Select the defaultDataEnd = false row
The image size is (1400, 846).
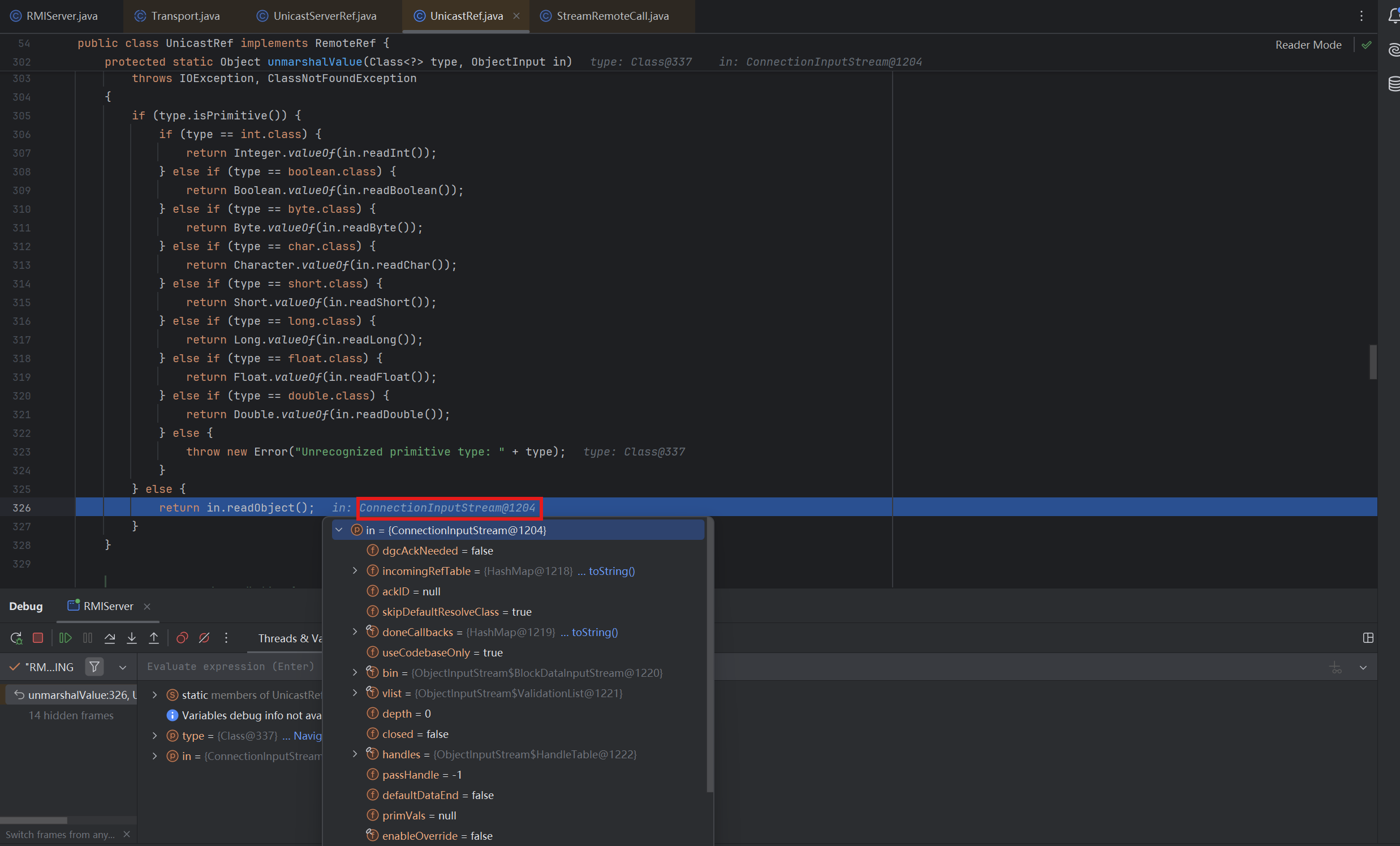click(518, 795)
